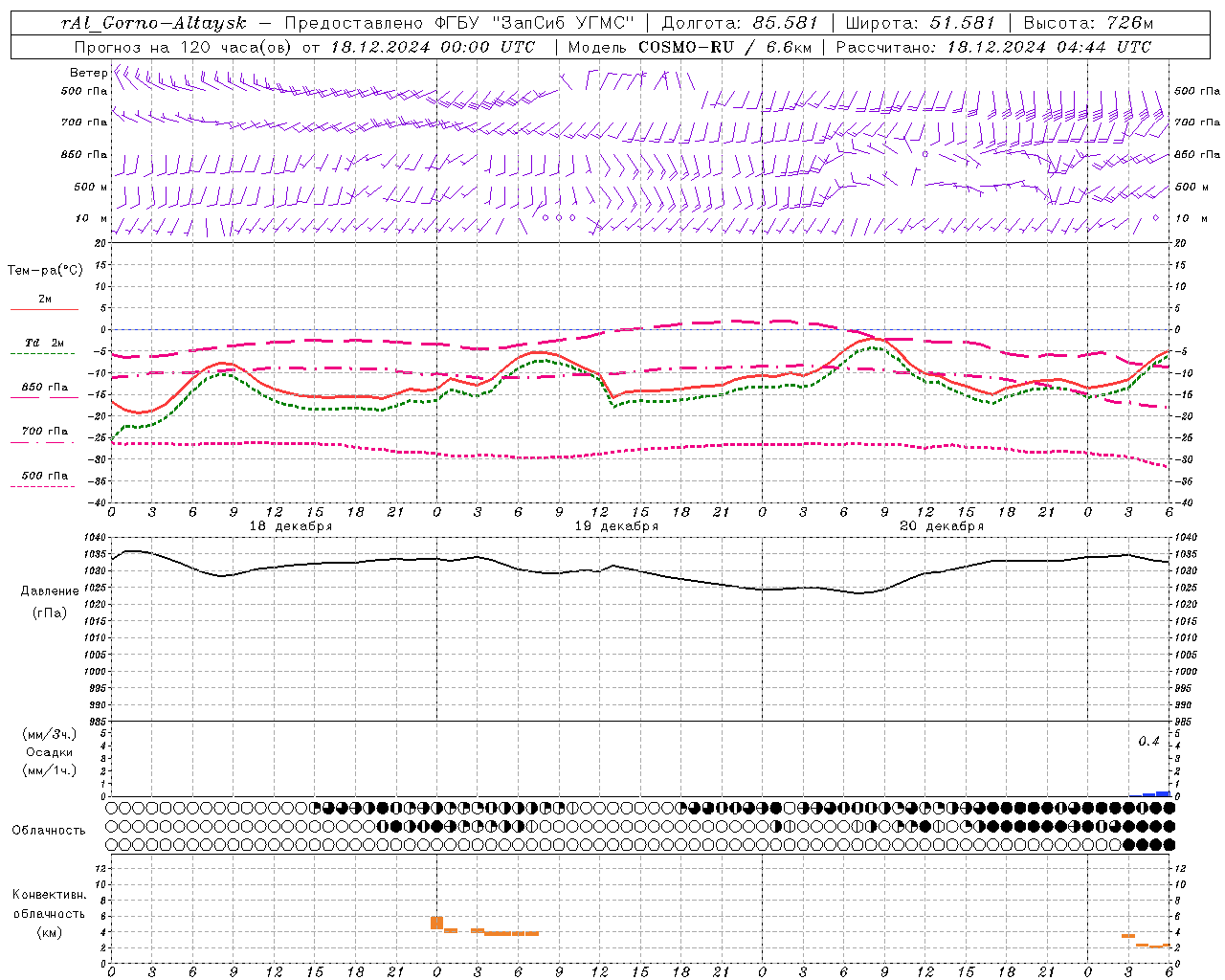This screenshot has height=980, width=1225.
Task: Click the station title "rAl_Gorno-Altaysk"
Action: pyautogui.click(x=153, y=23)
